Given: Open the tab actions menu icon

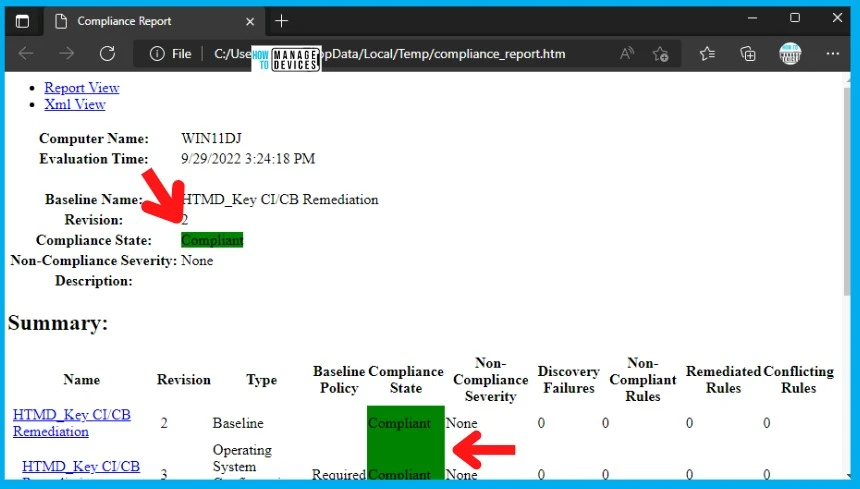Looking at the screenshot, I should click(x=22, y=21).
